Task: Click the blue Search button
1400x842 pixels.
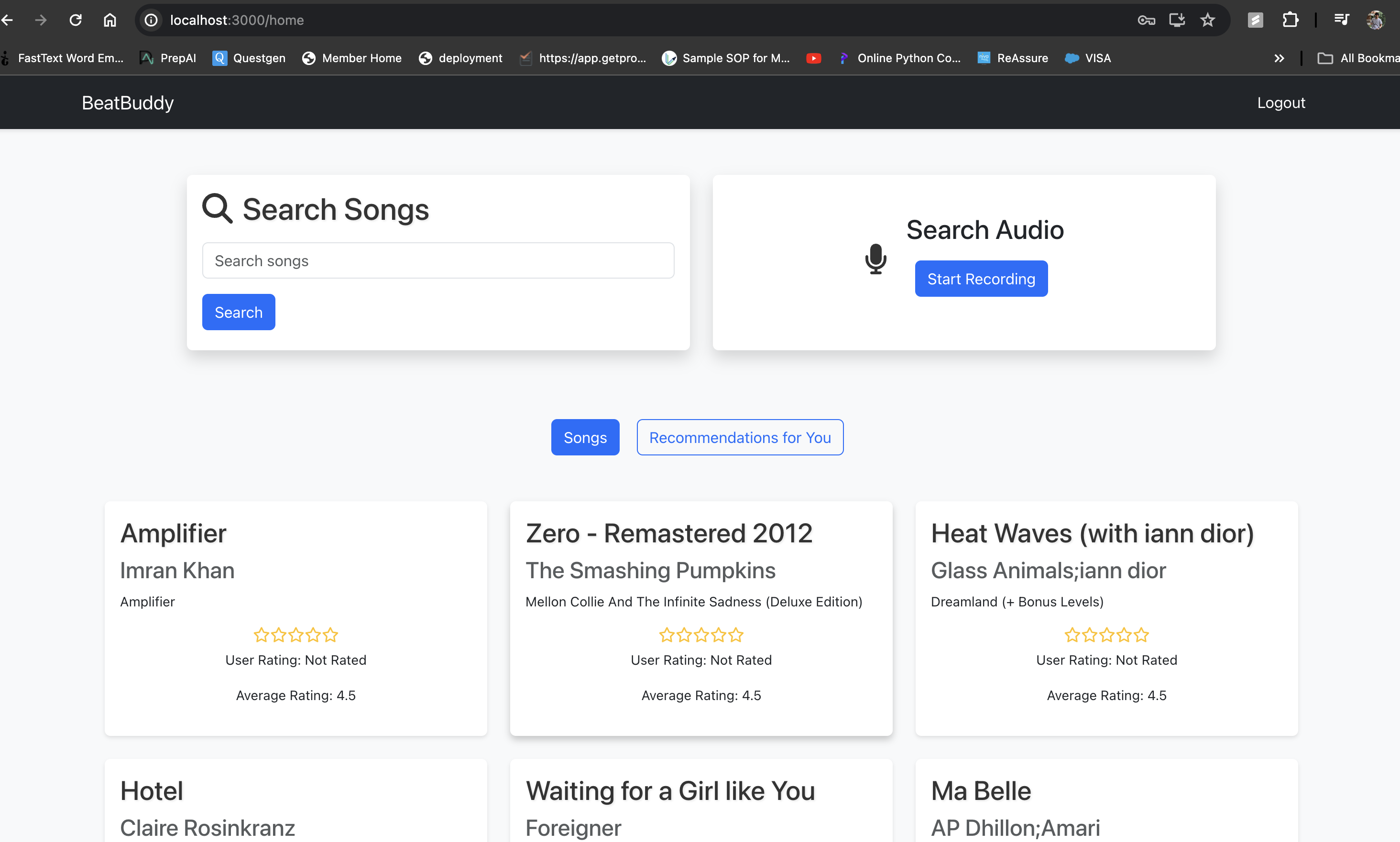Action: coord(239,312)
